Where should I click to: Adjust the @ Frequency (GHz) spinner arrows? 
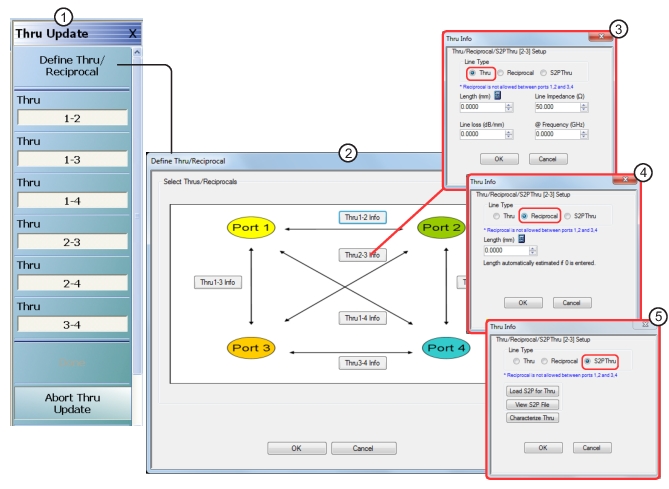point(584,134)
